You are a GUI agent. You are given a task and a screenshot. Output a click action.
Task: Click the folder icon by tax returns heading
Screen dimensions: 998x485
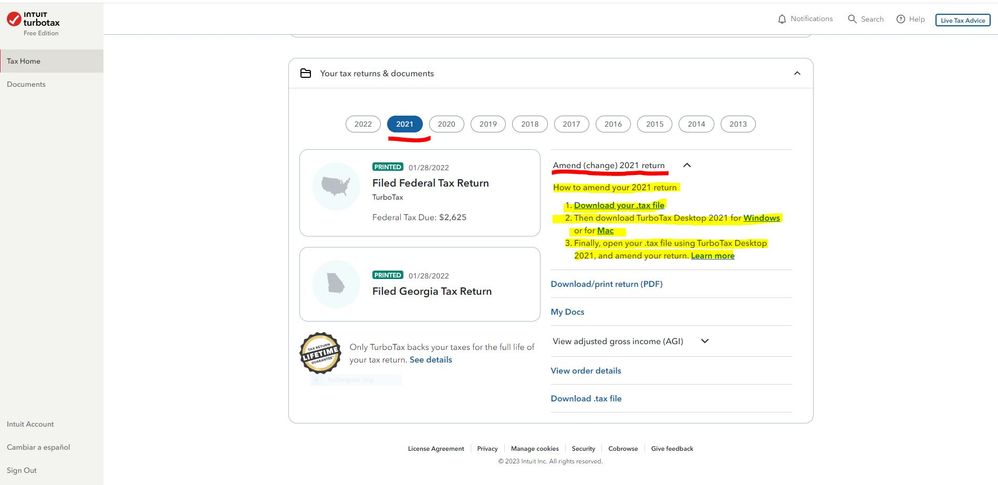tap(306, 73)
